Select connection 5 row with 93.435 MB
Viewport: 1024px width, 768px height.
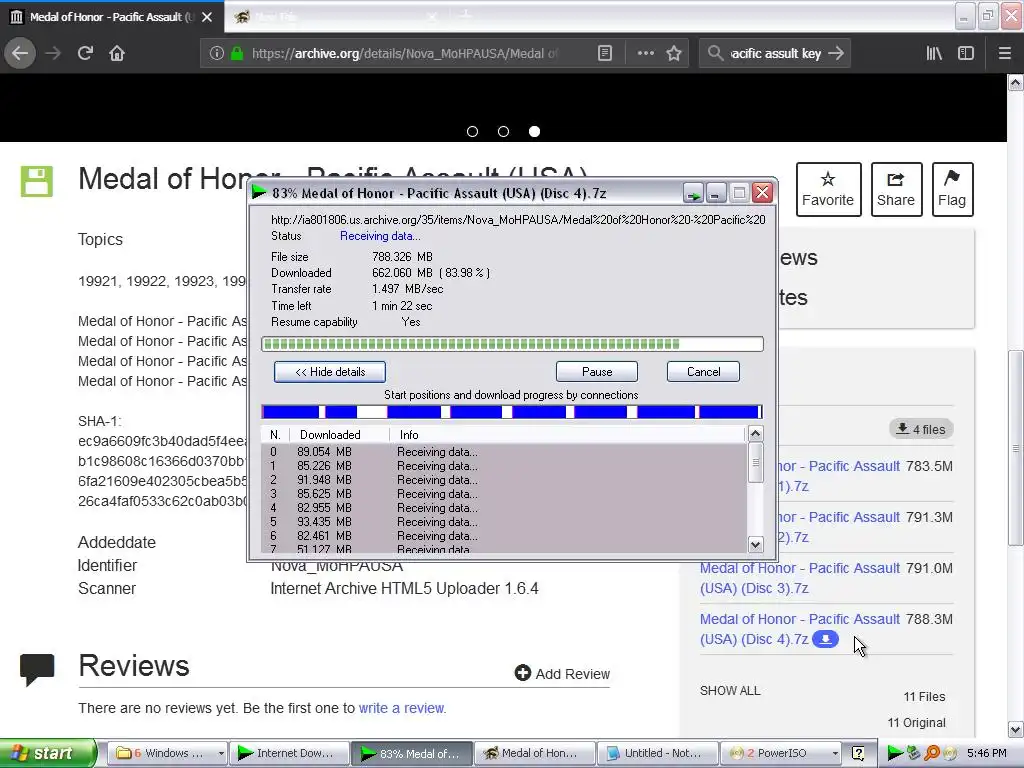504,522
